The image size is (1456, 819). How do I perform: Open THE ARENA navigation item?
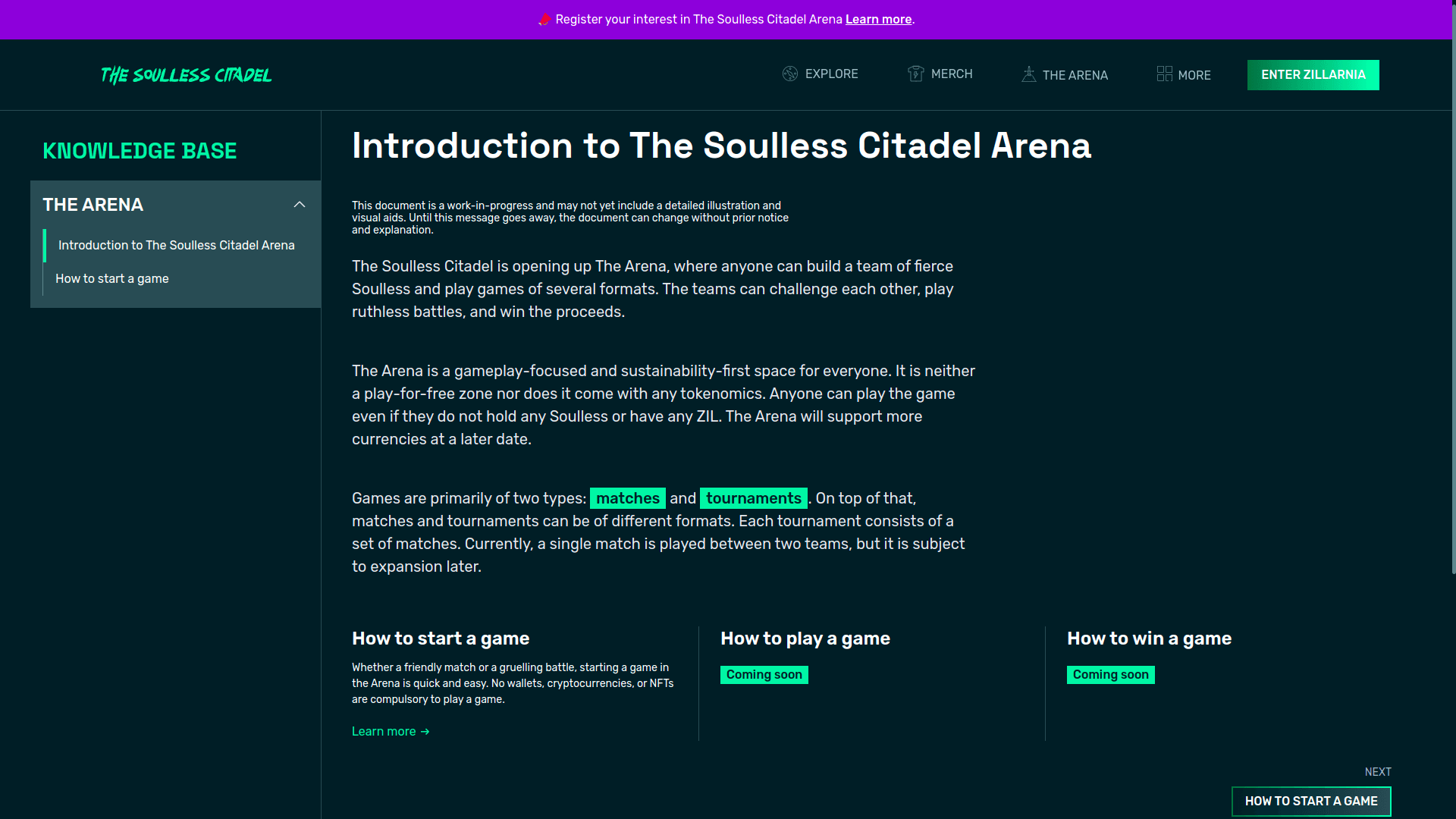coord(1075,75)
